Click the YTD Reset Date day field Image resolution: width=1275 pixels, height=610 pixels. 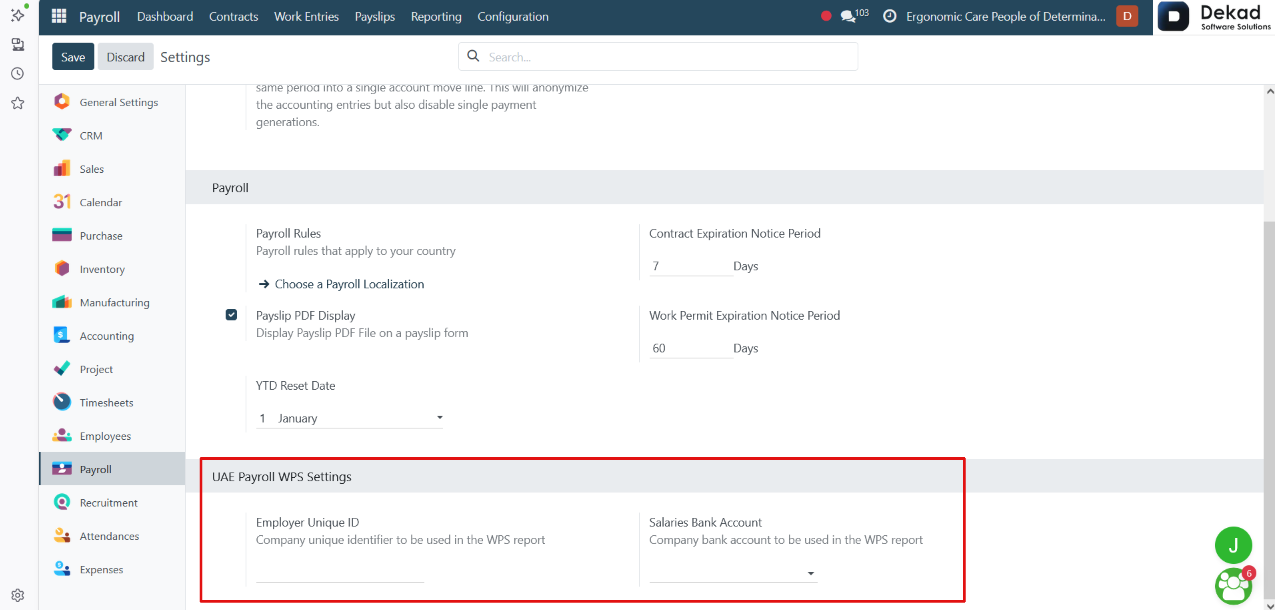tap(264, 418)
